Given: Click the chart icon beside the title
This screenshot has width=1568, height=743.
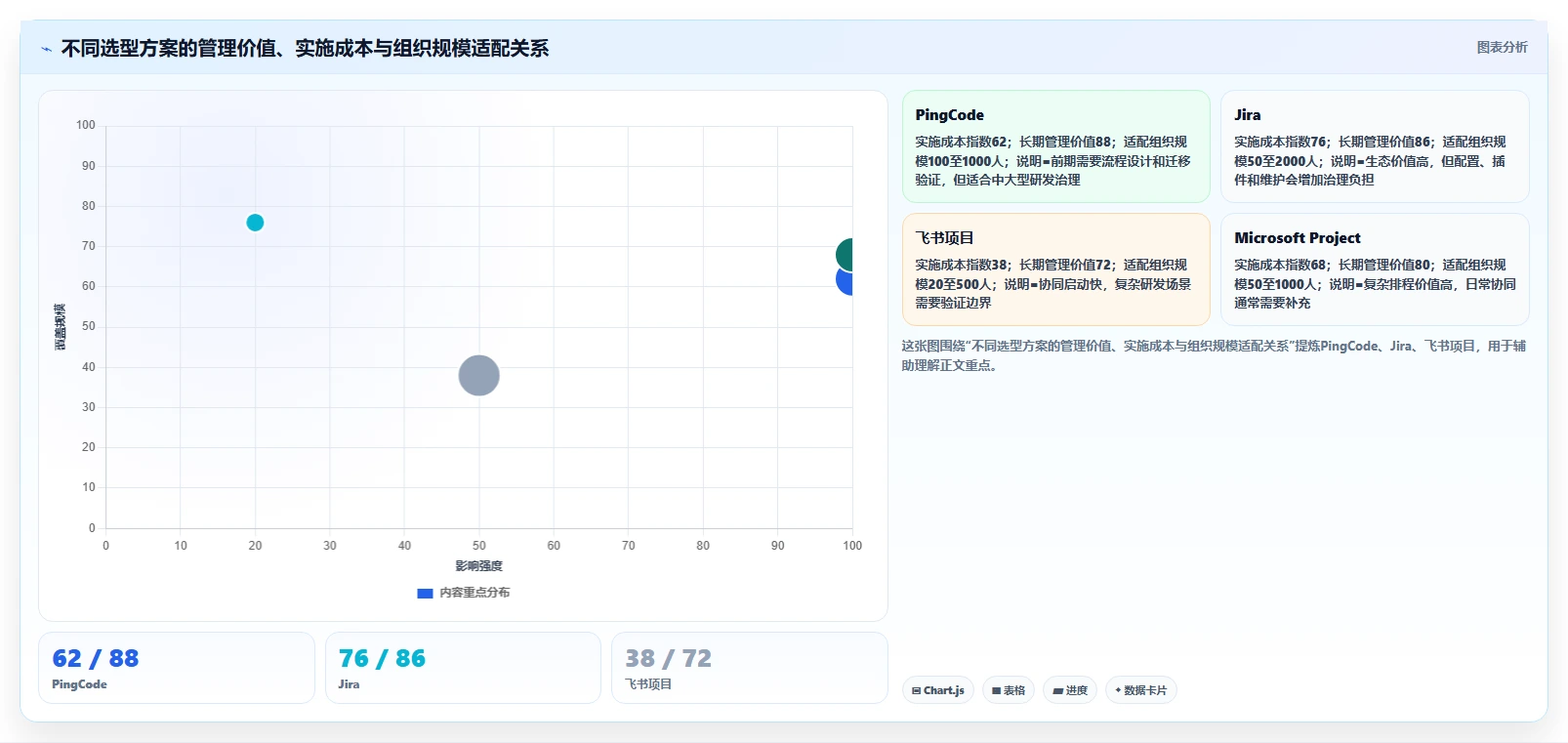Looking at the screenshot, I should 46,49.
